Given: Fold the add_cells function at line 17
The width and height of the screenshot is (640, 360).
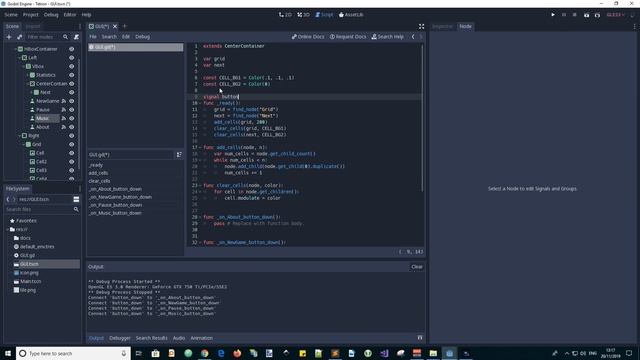Looking at the screenshot, I should 200,147.
